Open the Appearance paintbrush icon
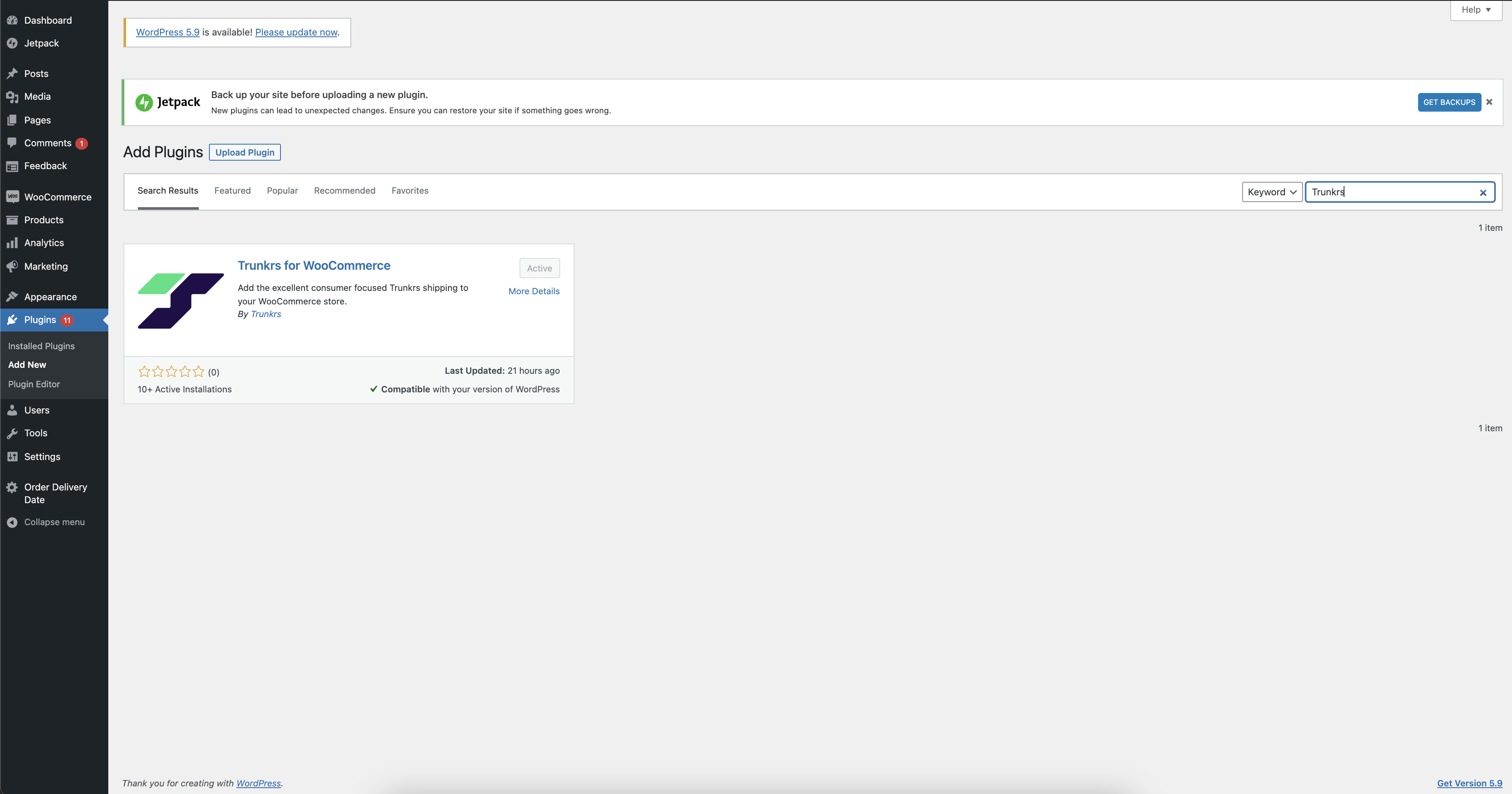Viewport: 1512px width, 794px height. (12, 297)
